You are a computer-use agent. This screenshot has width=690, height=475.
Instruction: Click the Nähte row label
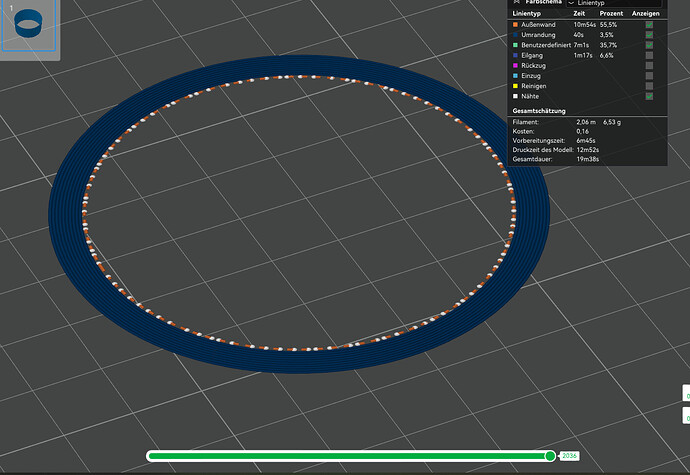530,96
